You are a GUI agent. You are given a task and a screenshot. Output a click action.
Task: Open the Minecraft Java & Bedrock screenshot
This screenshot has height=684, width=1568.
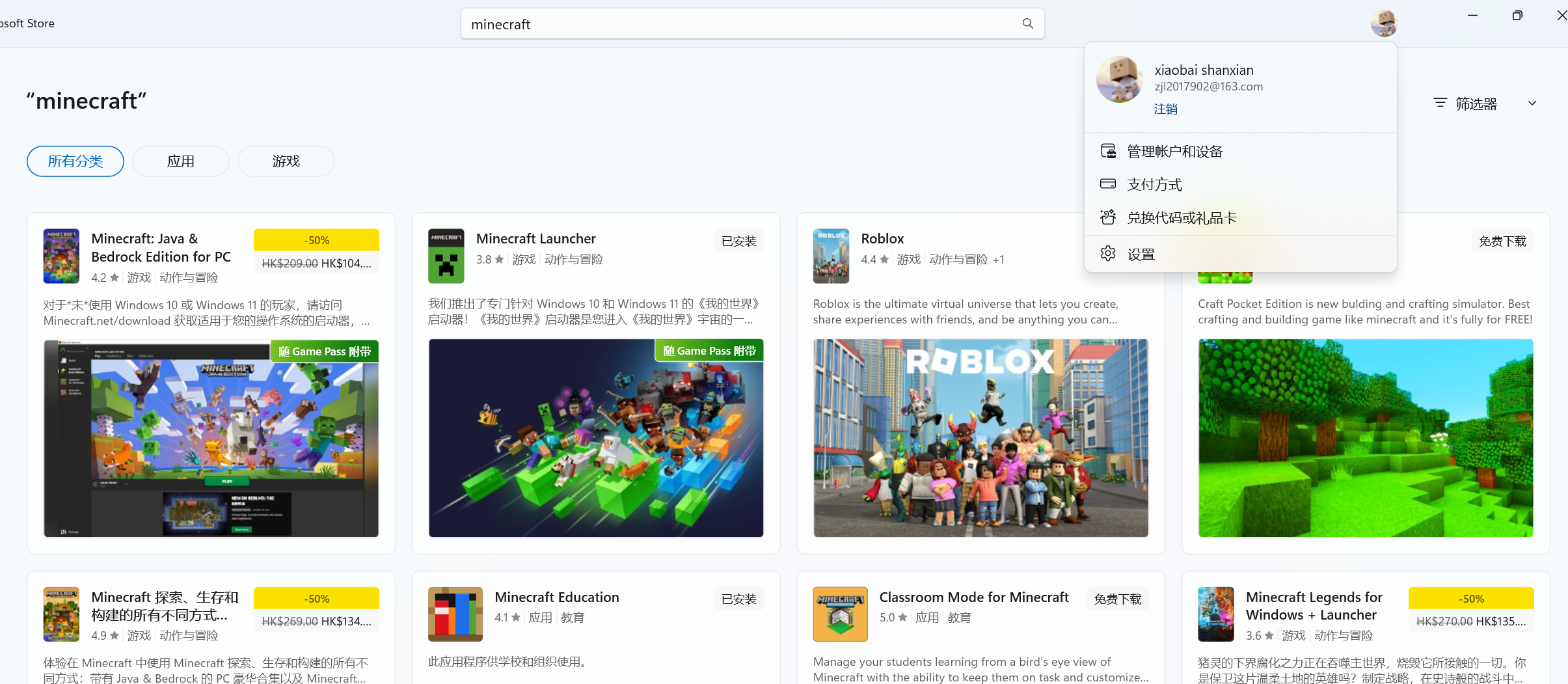pyautogui.click(x=211, y=438)
